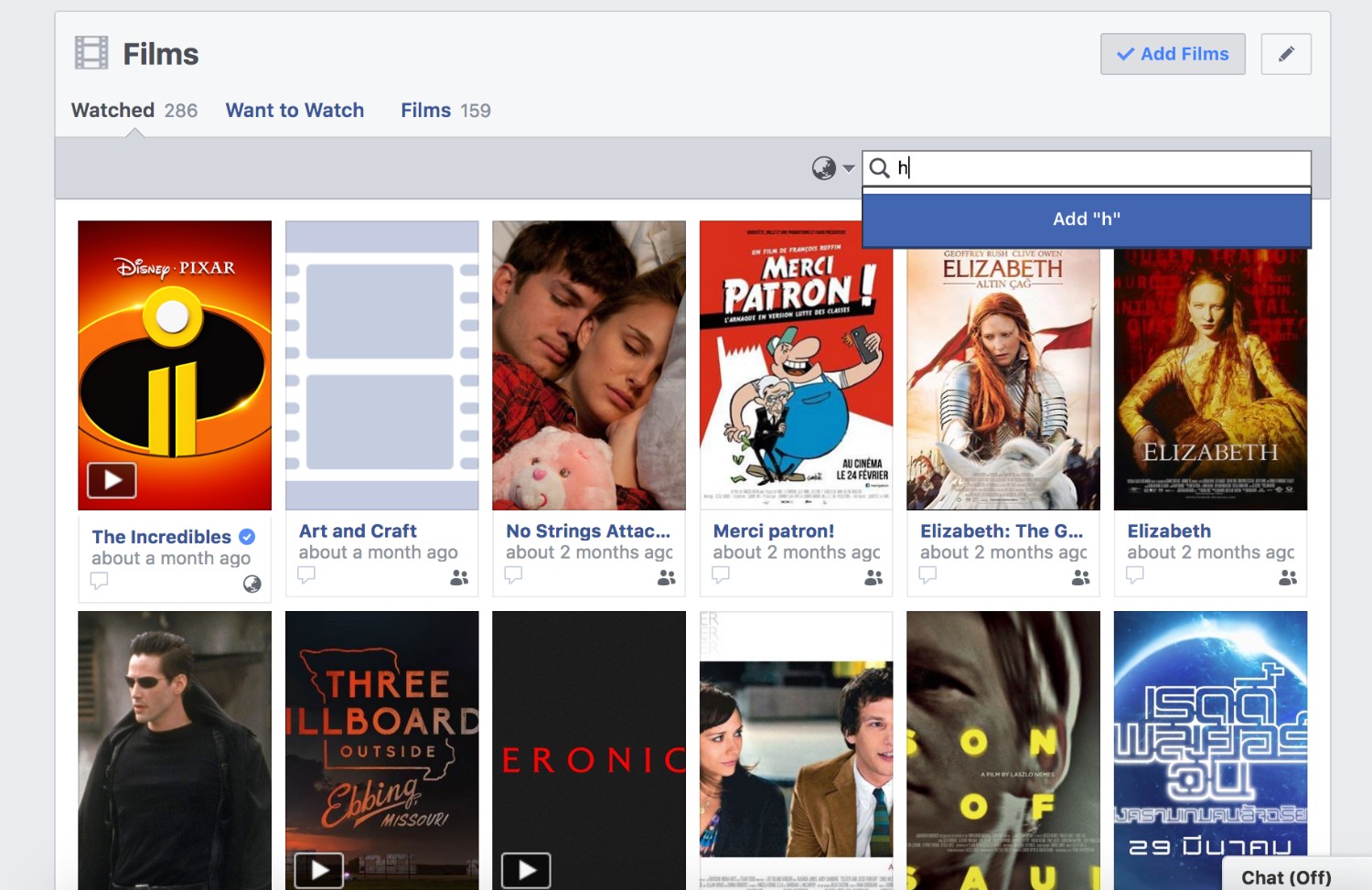Image resolution: width=1372 pixels, height=890 pixels.
Task: Select the Add "h" suggestion
Action: 1087,219
